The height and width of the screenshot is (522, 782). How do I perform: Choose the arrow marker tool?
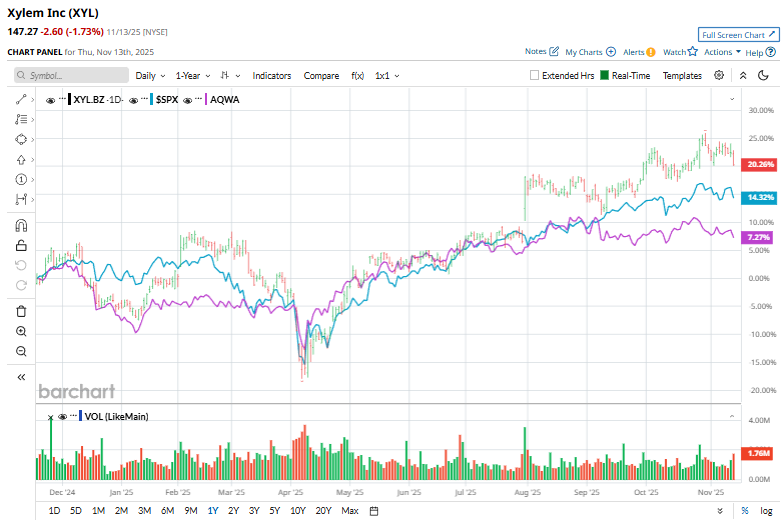tap(21, 160)
